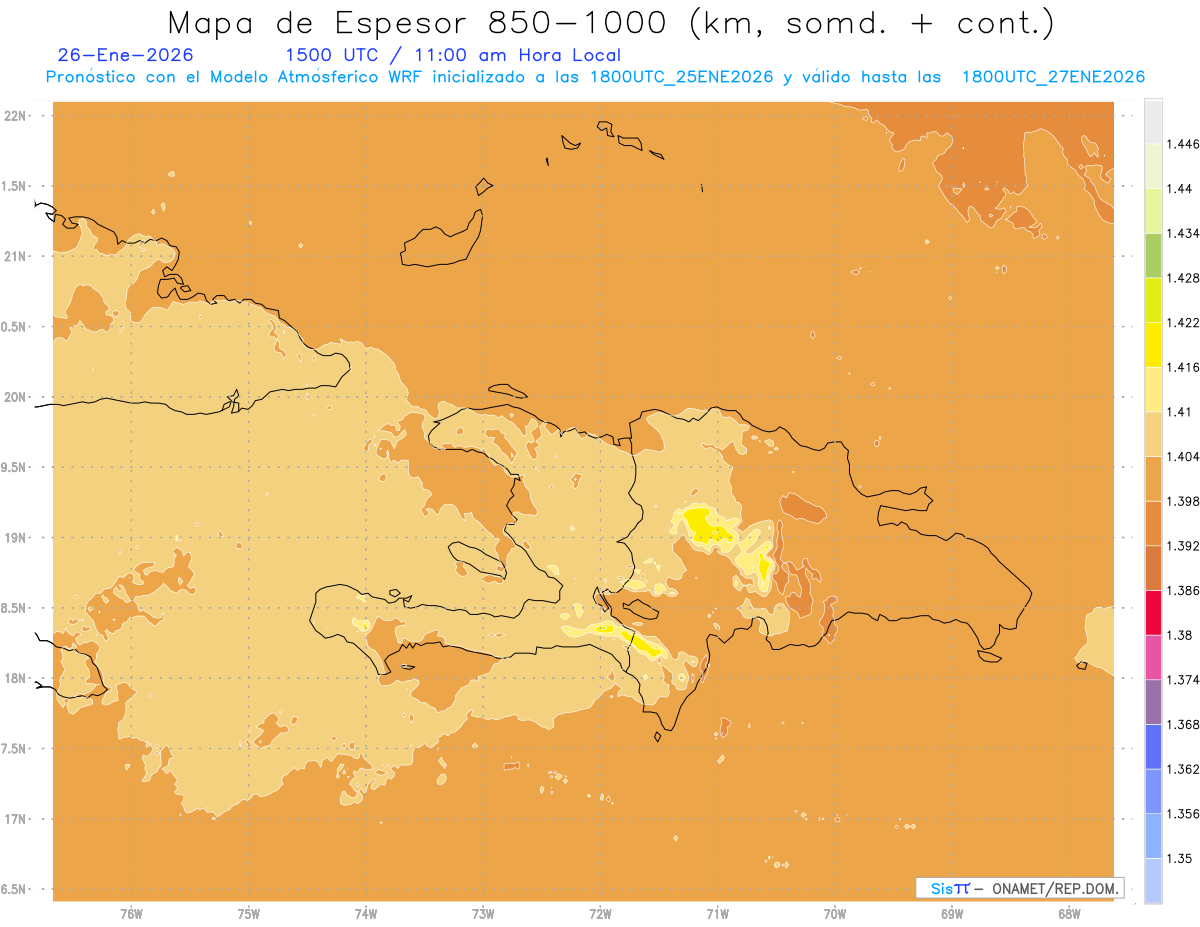
Task: Click the legend value '1.416'
Action: click(x=1183, y=367)
